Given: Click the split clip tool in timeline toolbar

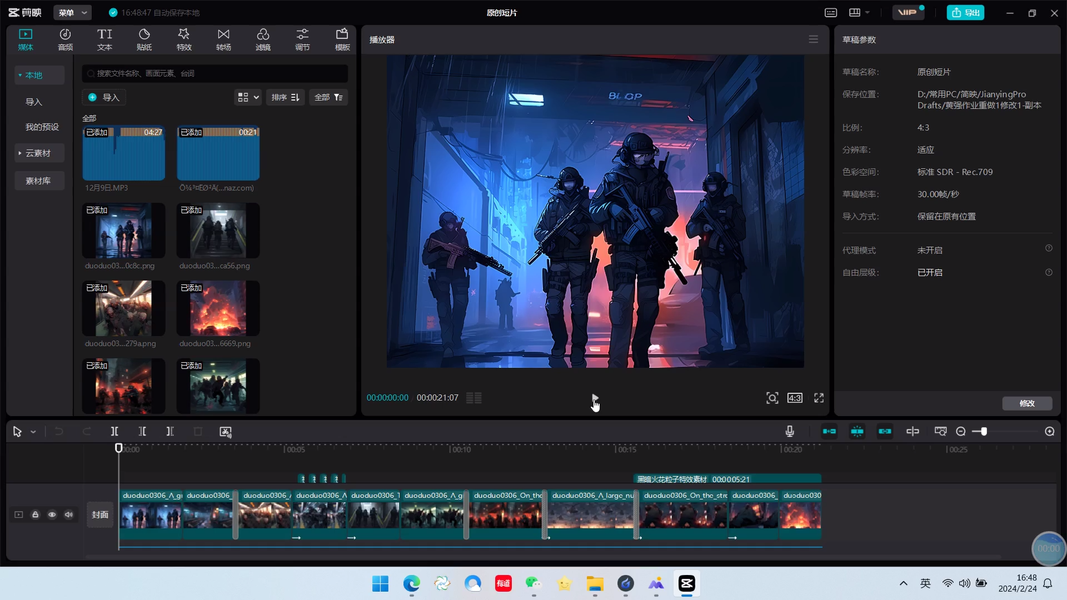Looking at the screenshot, I should point(114,431).
